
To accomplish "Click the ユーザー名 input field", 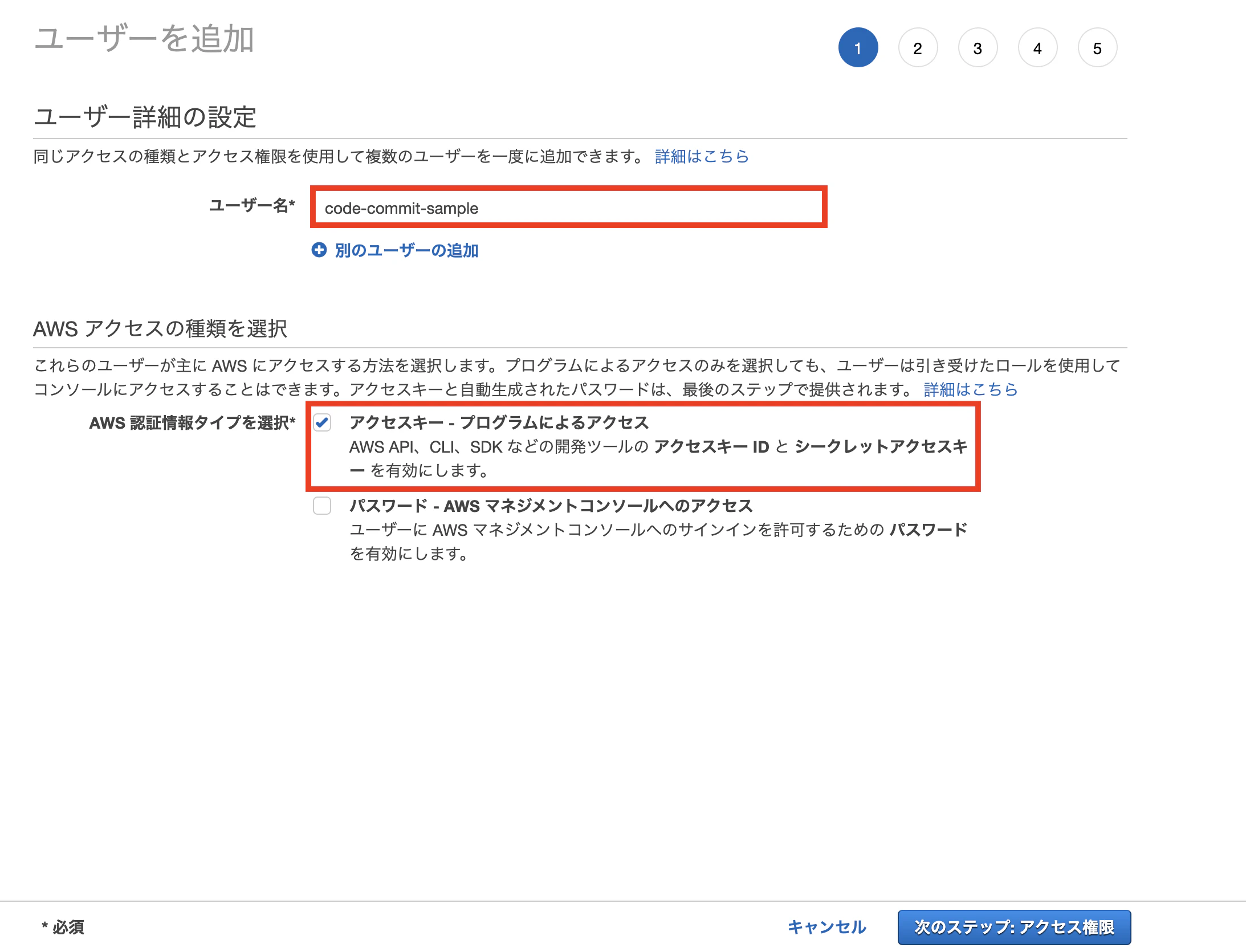I will tap(568, 208).
